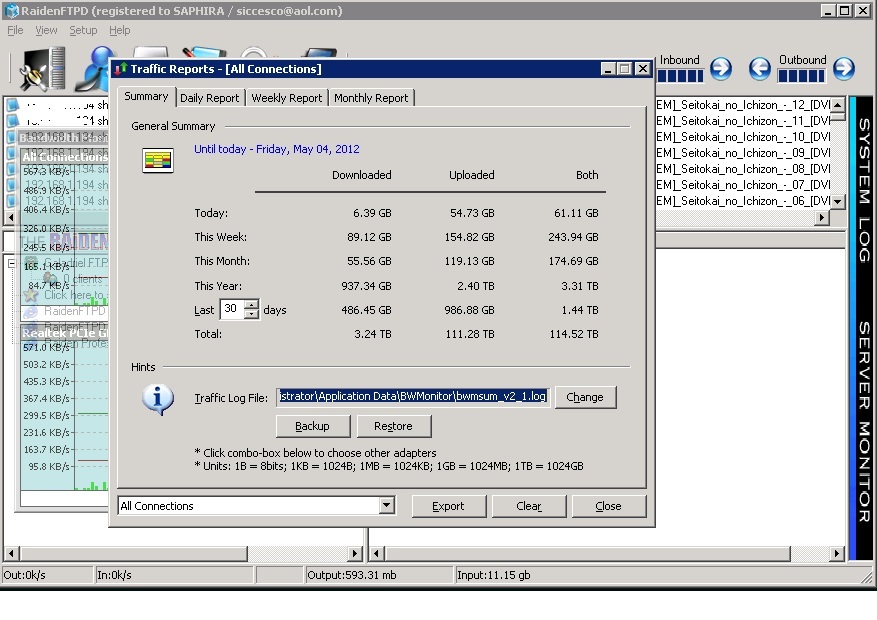Click the Outbound right arrow button

pos(844,69)
